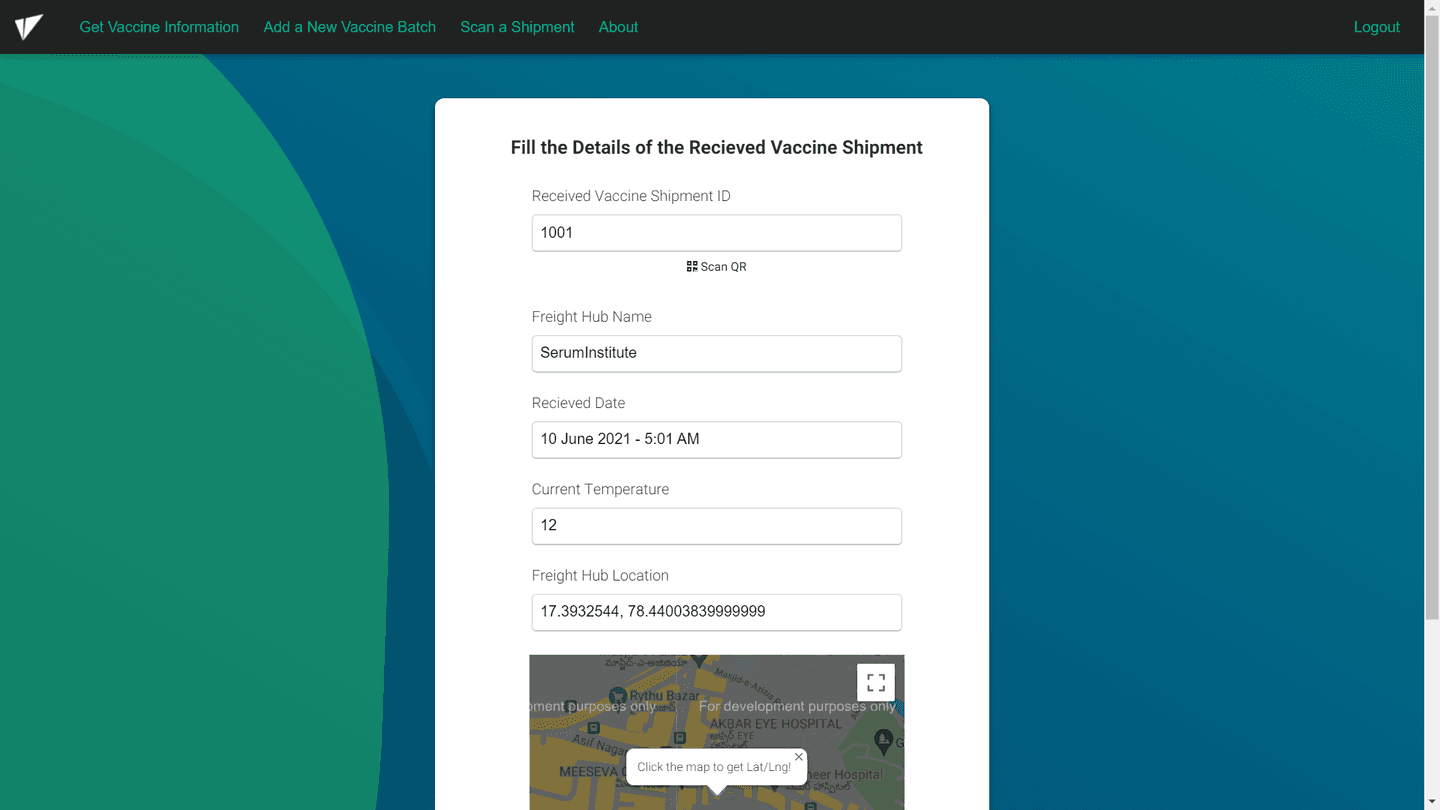1440x810 pixels.
Task: Click 'Recieved Date' label text
Action: point(578,403)
